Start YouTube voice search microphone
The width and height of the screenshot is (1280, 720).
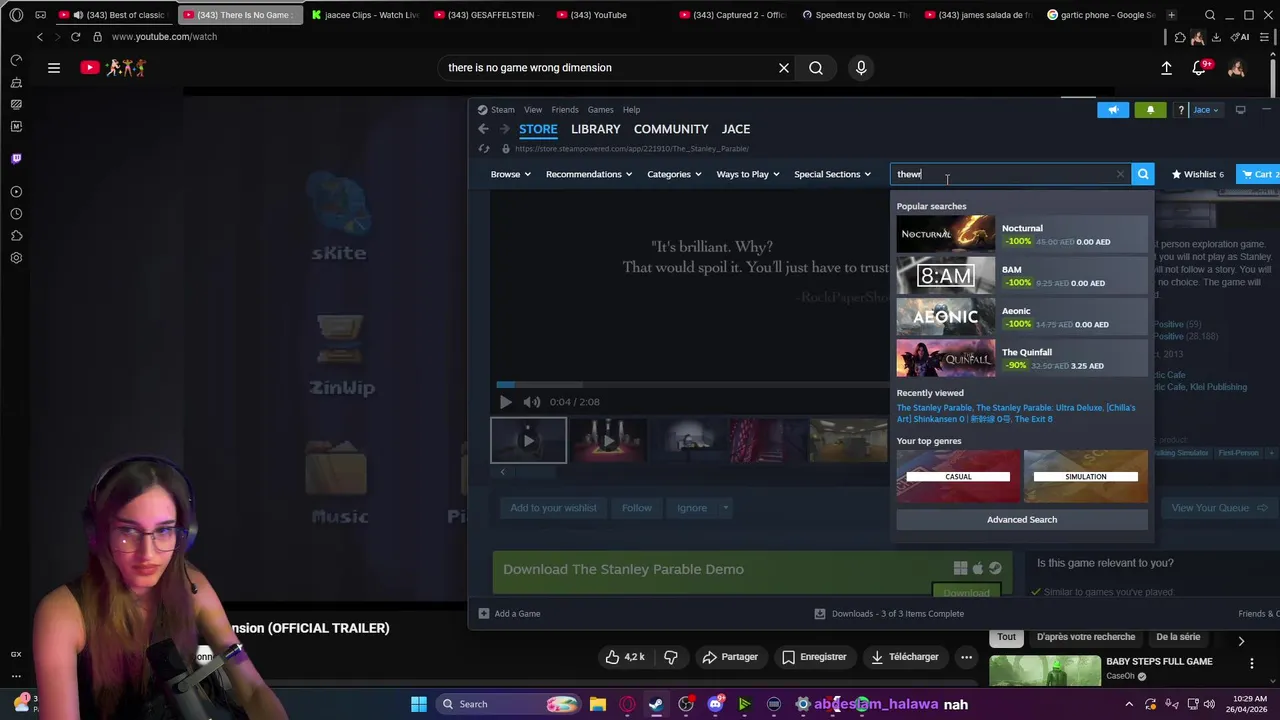tap(861, 68)
